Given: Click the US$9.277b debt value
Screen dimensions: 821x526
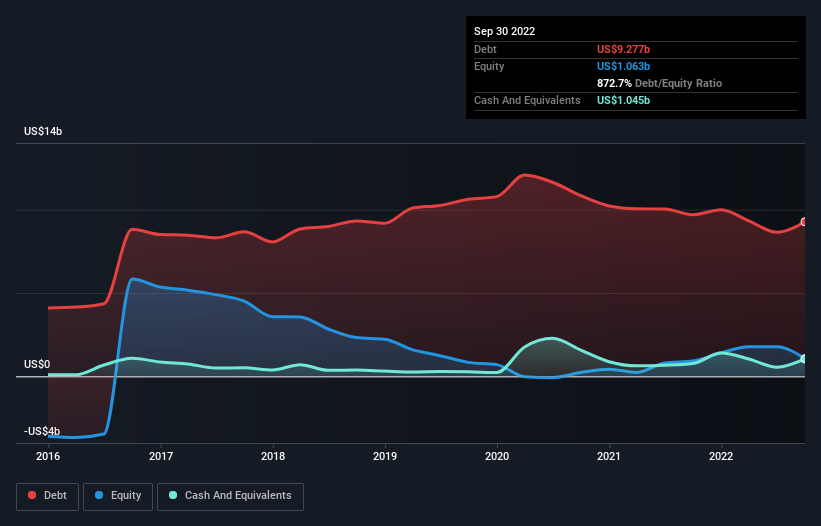Looking at the screenshot, I should click(x=624, y=49).
